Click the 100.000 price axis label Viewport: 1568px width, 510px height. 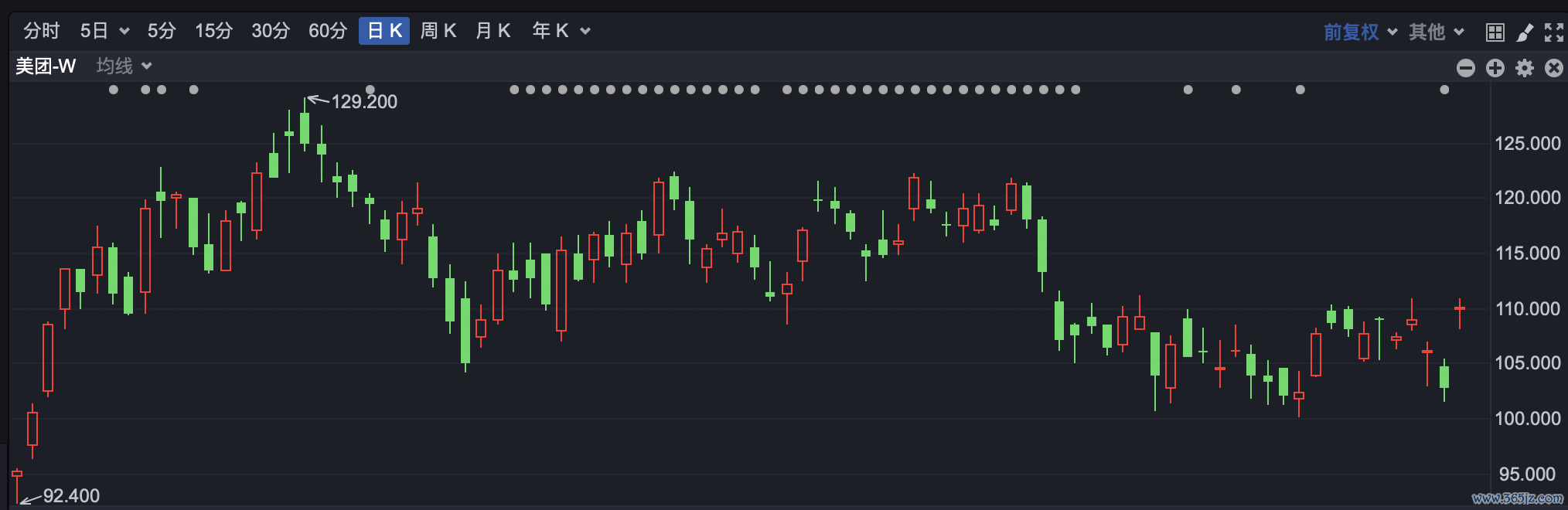tap(1528, 419)
